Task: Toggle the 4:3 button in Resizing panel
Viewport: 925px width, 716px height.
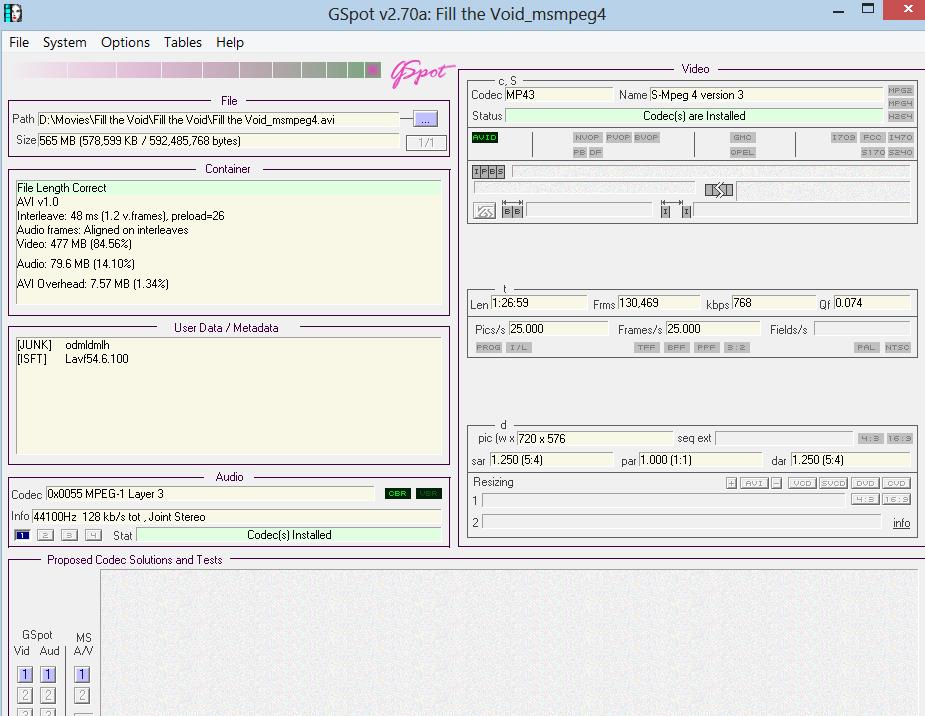Action: [x=865, y=500]
